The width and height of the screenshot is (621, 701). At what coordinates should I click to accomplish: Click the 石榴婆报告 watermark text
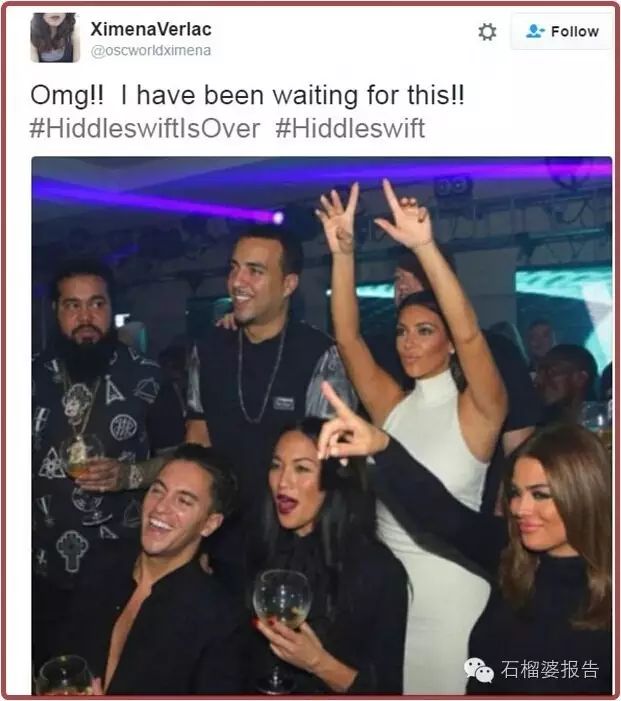(550, 670)
